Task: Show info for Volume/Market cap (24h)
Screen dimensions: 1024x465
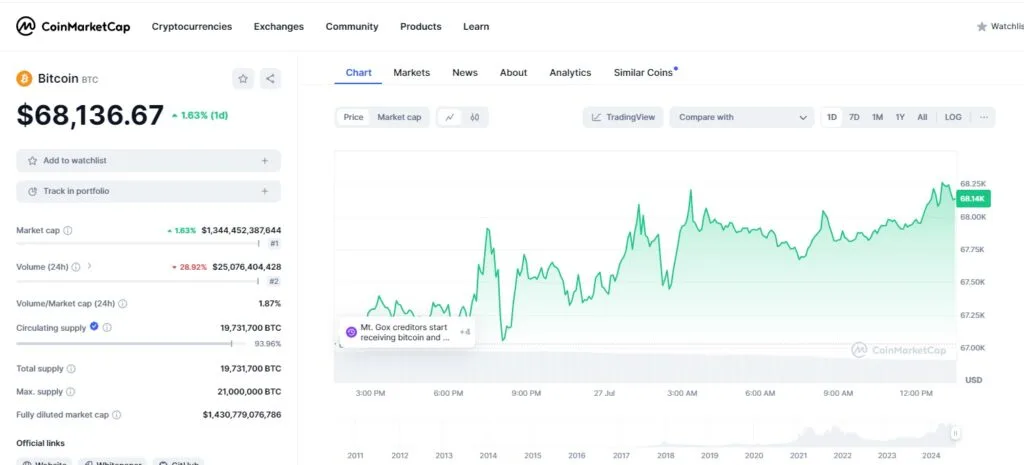Action: (123, 304)
